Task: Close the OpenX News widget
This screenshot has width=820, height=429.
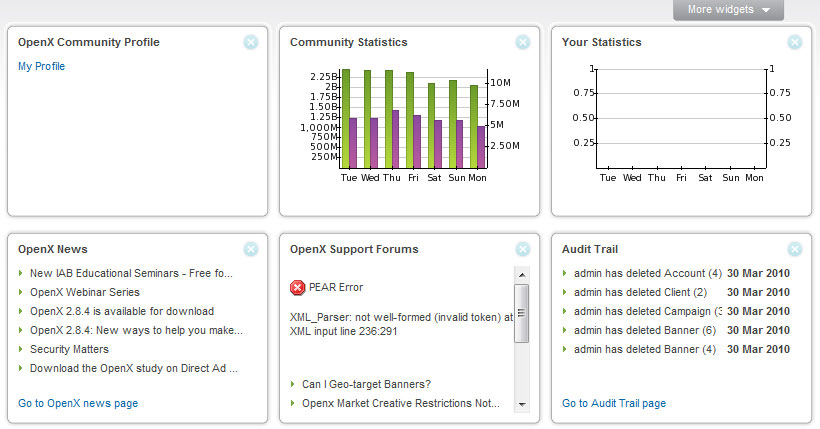Action: pyautogui.click(x=250, y=250)
